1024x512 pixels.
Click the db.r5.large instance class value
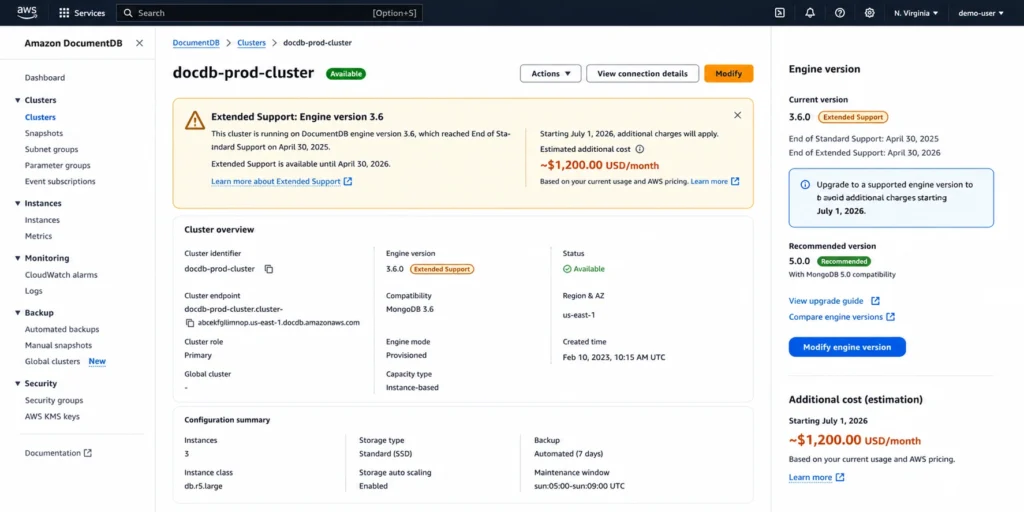(204, 487)
